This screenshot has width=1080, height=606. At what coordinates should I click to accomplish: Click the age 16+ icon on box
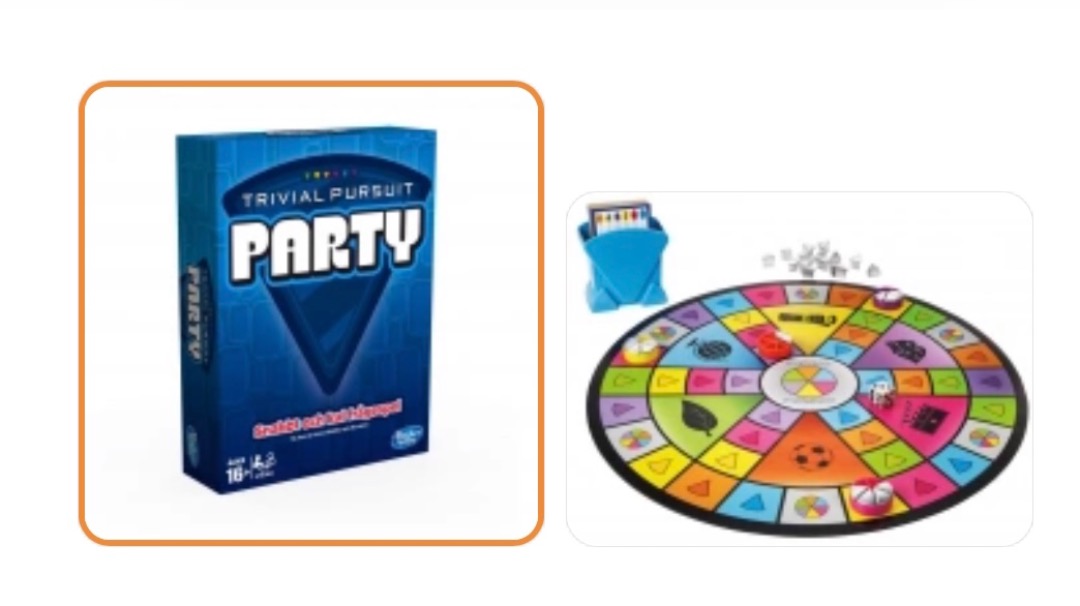(x=237, y=472)
